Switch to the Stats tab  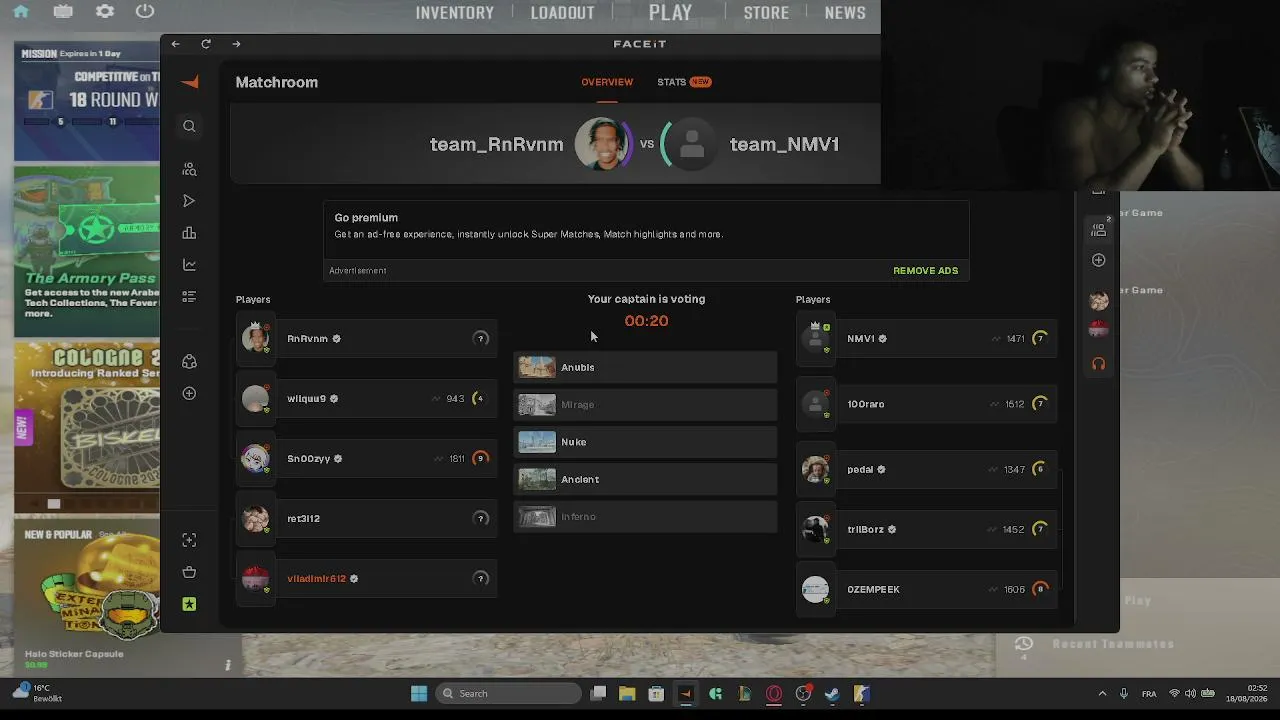point(684,82)
